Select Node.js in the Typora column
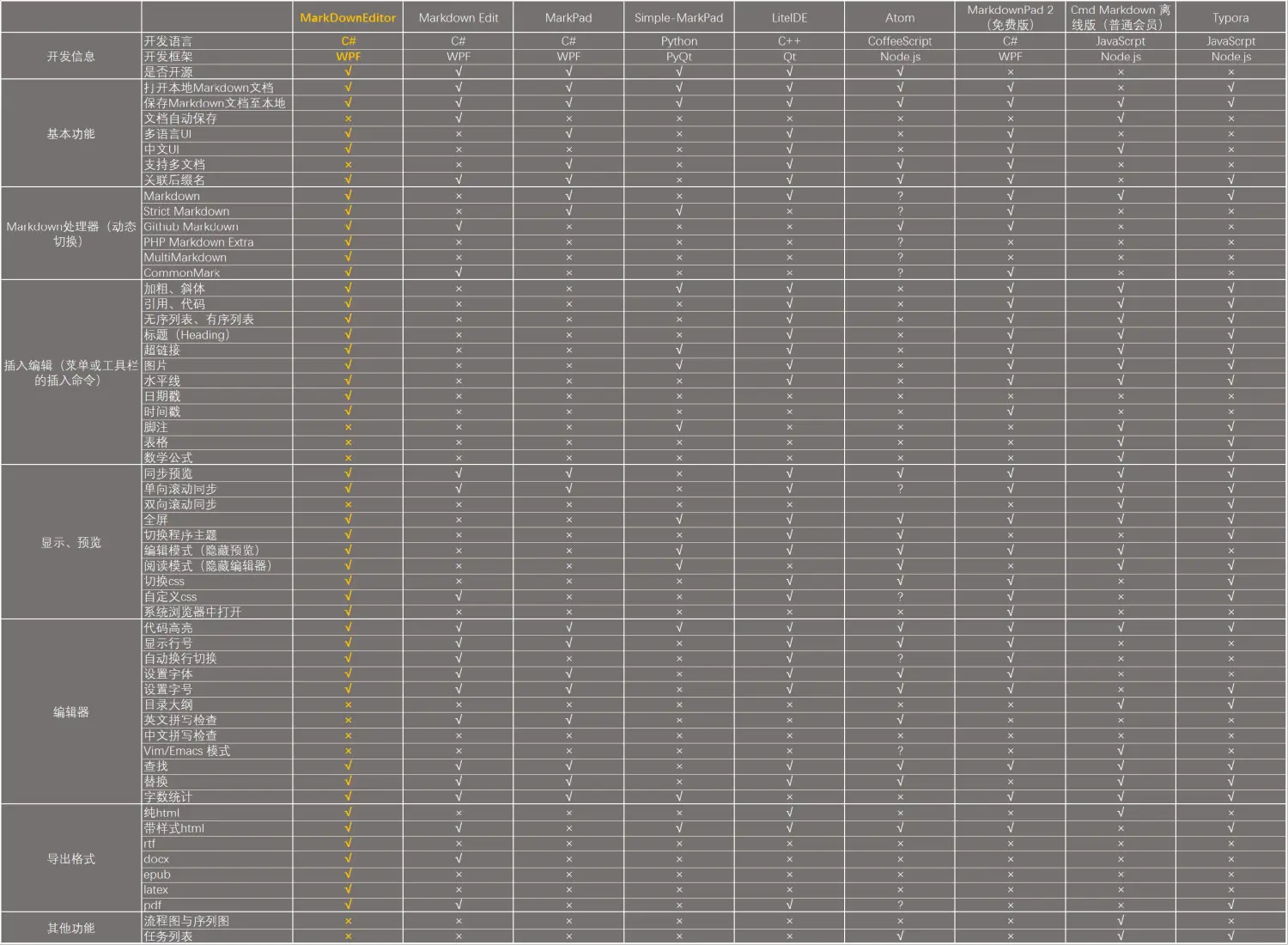This screenshot has height=945, width=1288. pos(1230,57)
